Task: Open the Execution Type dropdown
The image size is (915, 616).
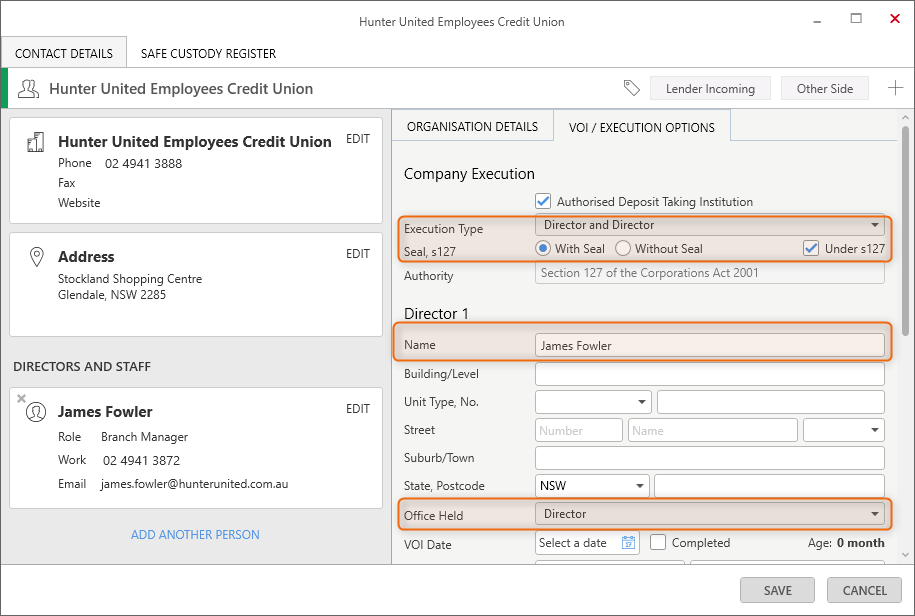Action: click(710, 225)
